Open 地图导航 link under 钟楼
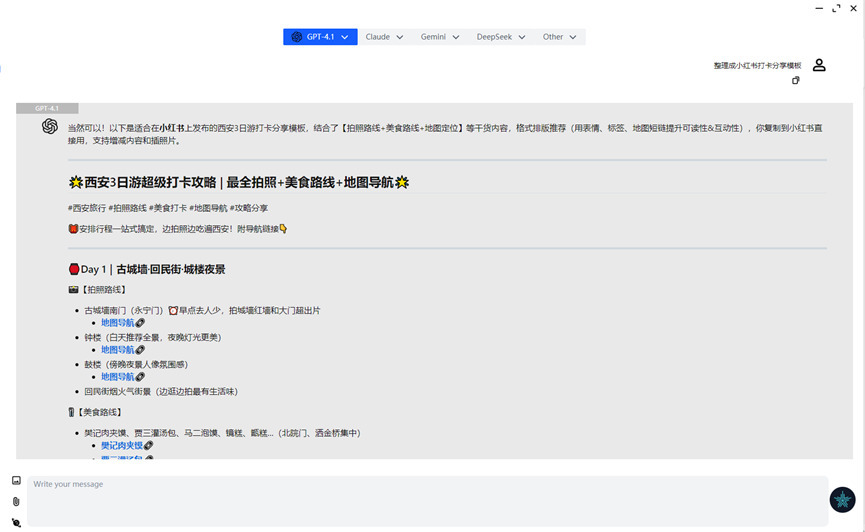The height and width of the screenshot is (532, 865). [118, 350]
